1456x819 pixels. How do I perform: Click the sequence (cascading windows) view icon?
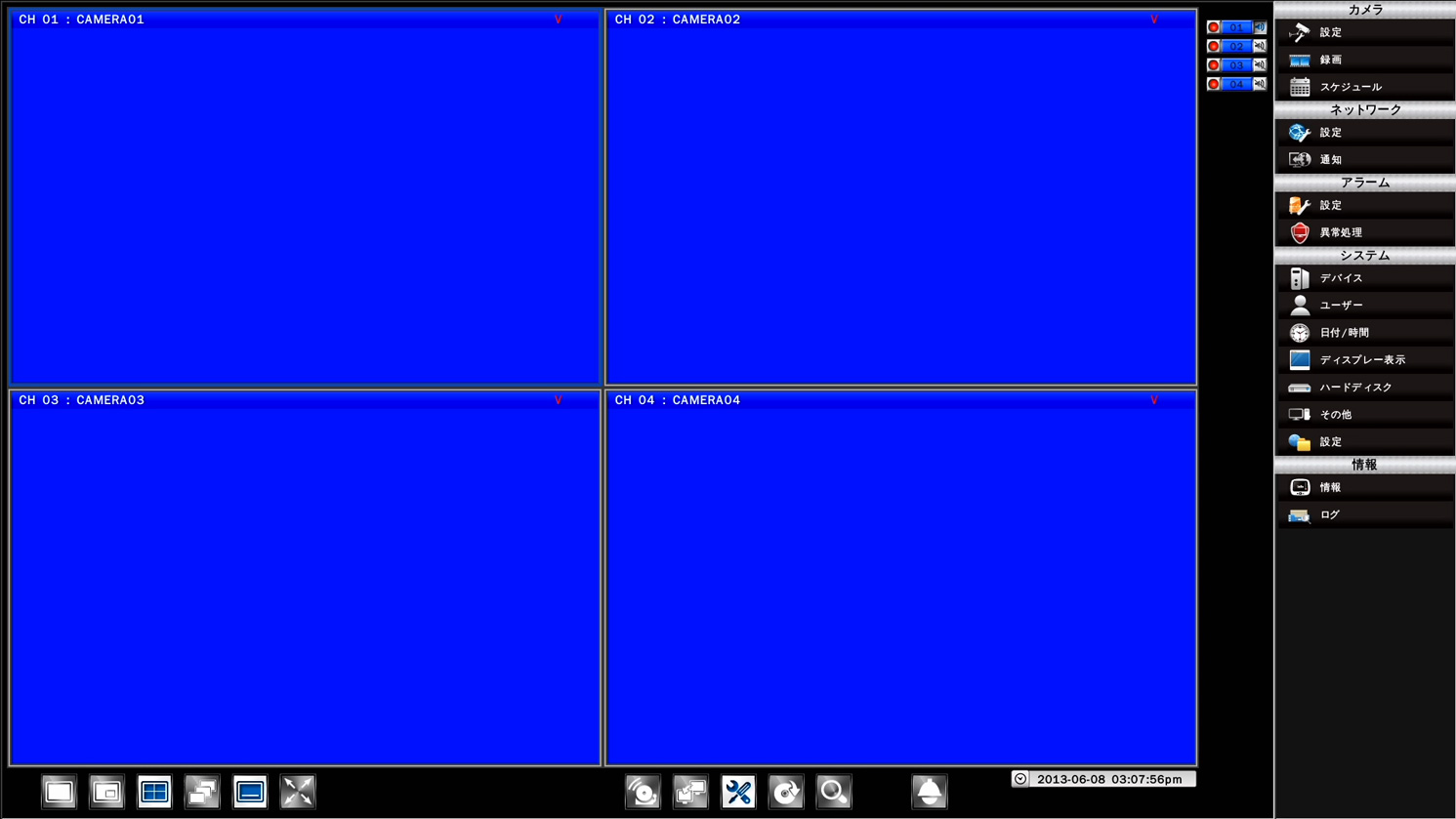point(202,792)
